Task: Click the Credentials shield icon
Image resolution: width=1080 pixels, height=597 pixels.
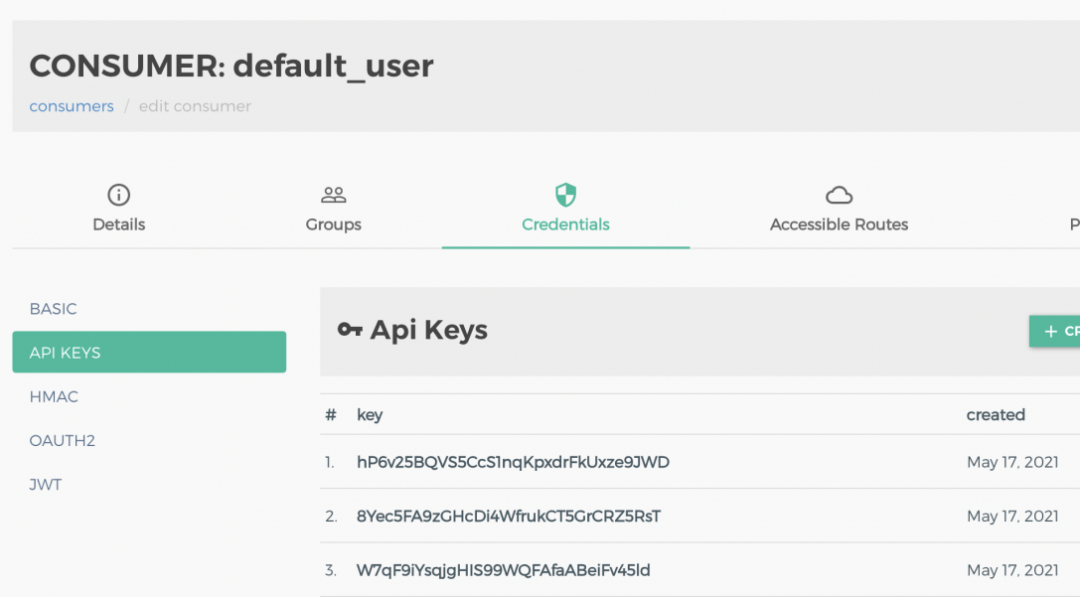Action: pos(566,194)
